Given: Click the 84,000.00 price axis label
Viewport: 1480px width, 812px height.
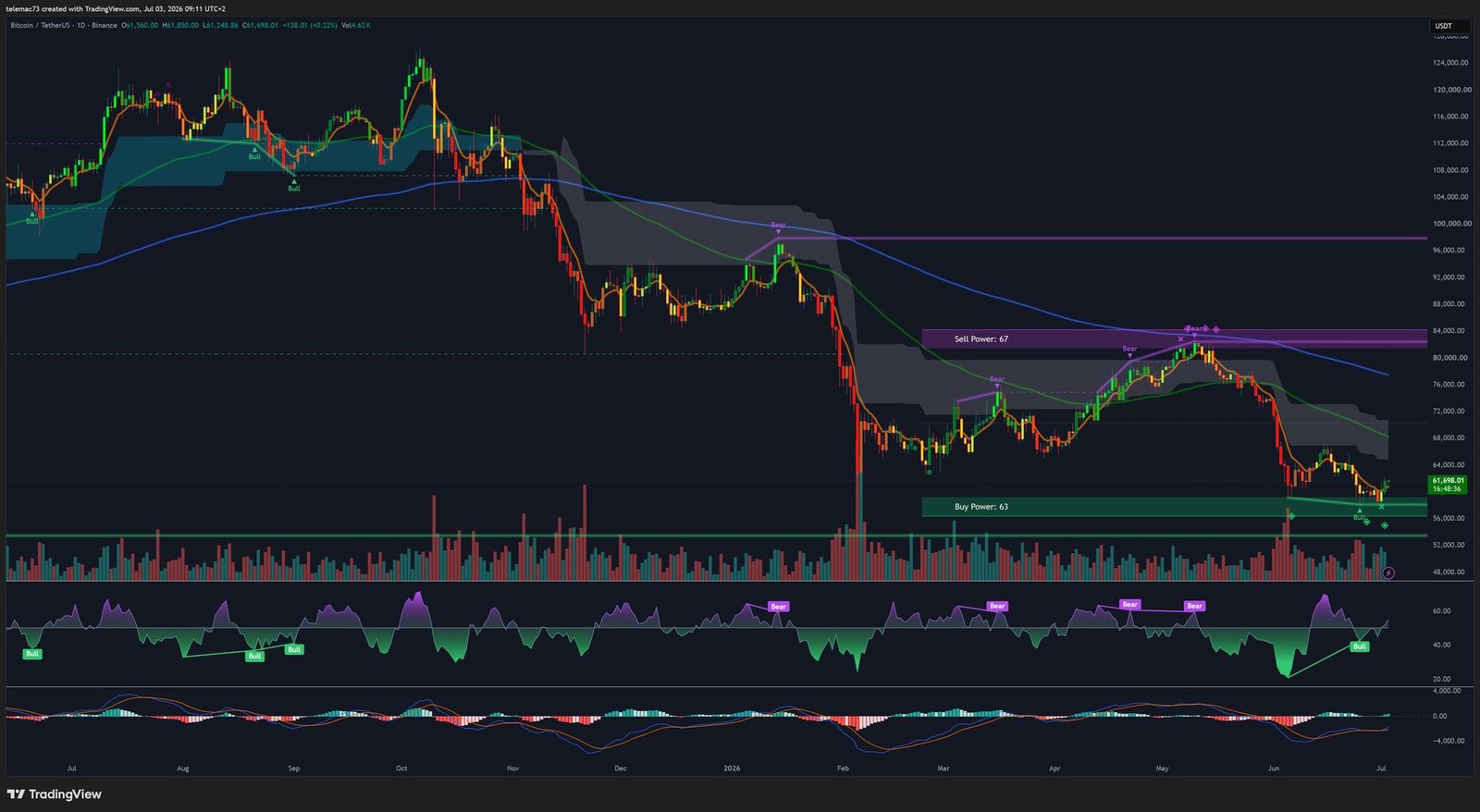Looking at the screenshot, I should click(1450, 331).
